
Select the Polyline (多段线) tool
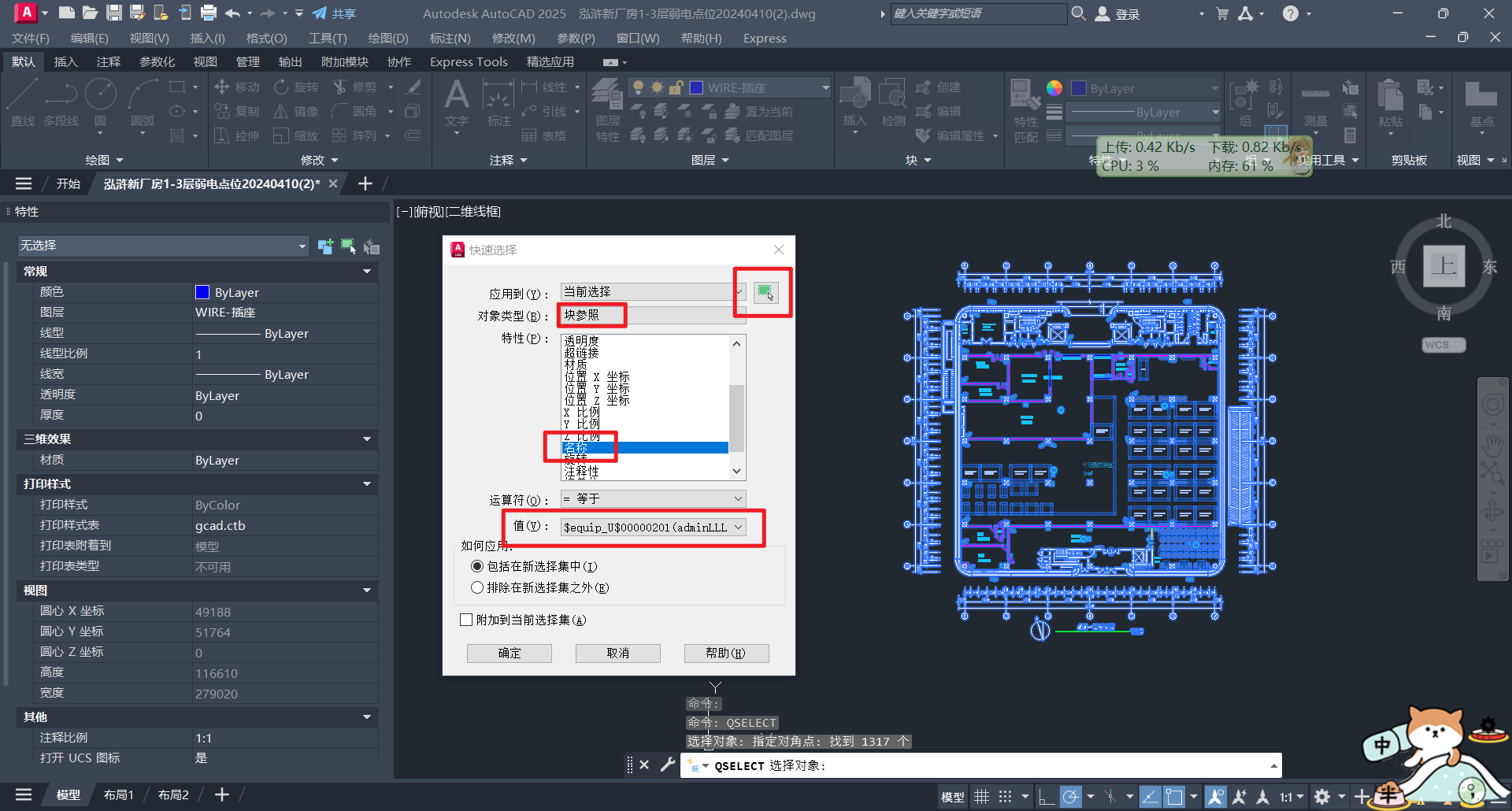[61, 102]
